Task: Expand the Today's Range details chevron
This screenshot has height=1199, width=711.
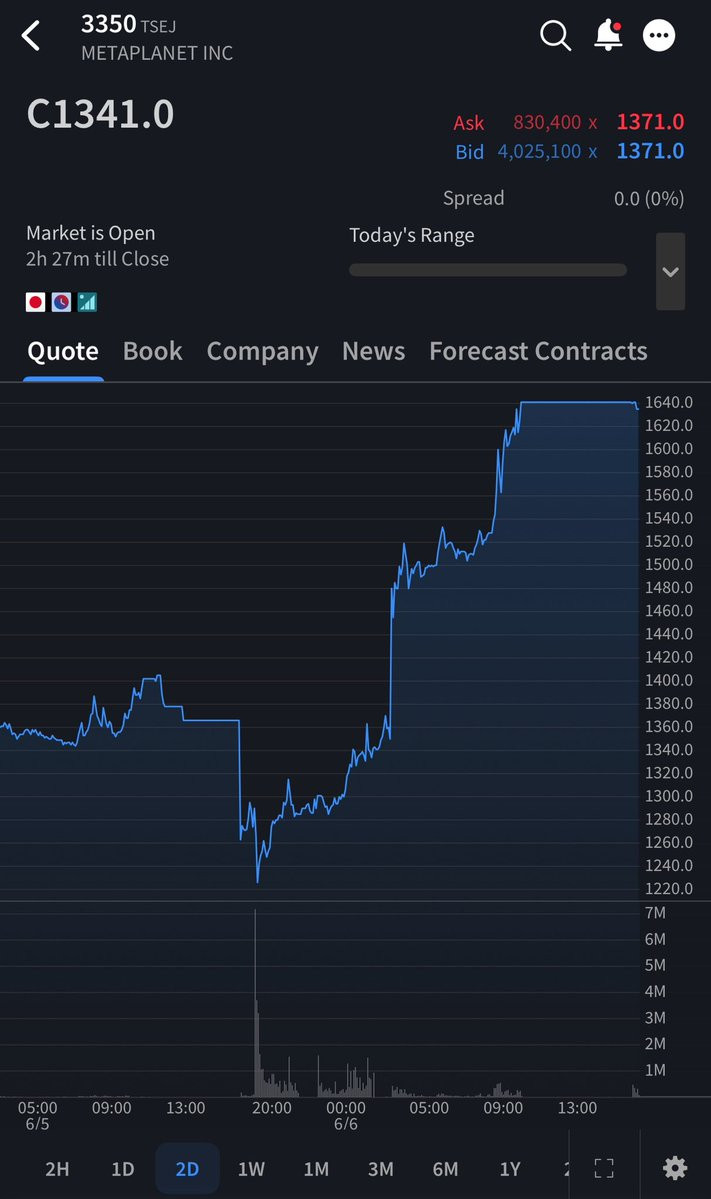Action: coord(670,271)
